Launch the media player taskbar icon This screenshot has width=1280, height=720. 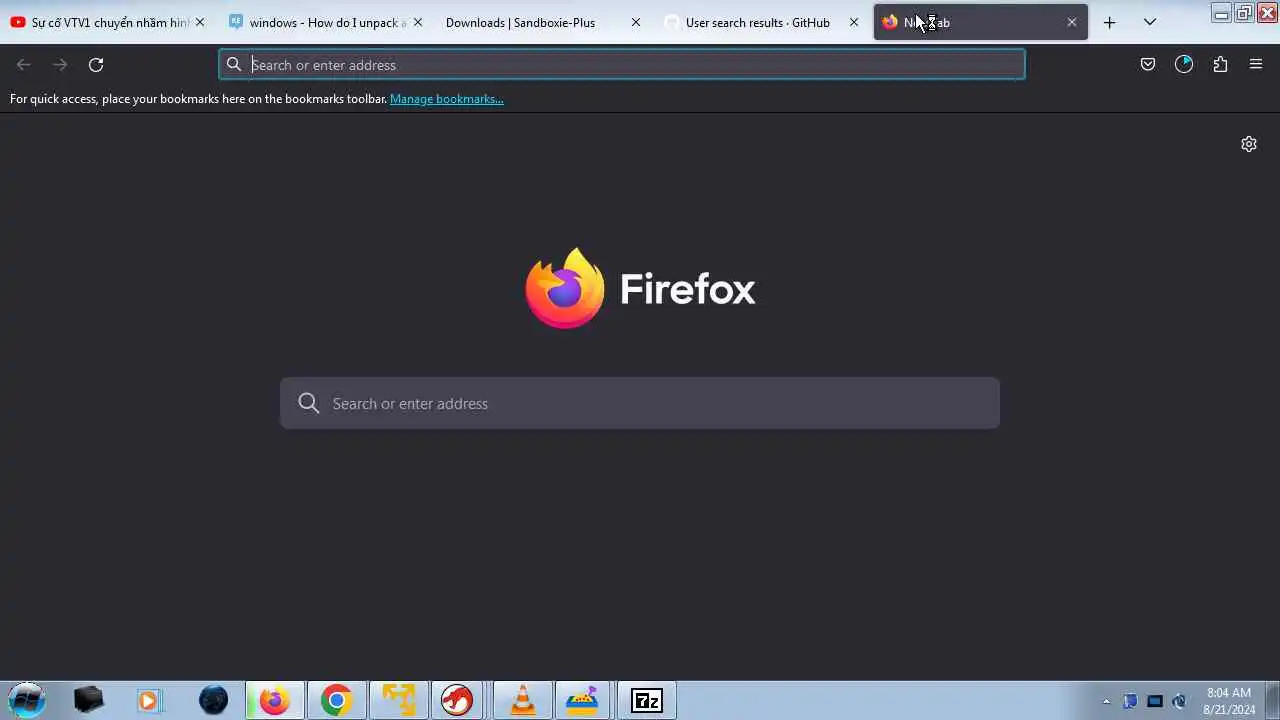[x=149, y=700]
